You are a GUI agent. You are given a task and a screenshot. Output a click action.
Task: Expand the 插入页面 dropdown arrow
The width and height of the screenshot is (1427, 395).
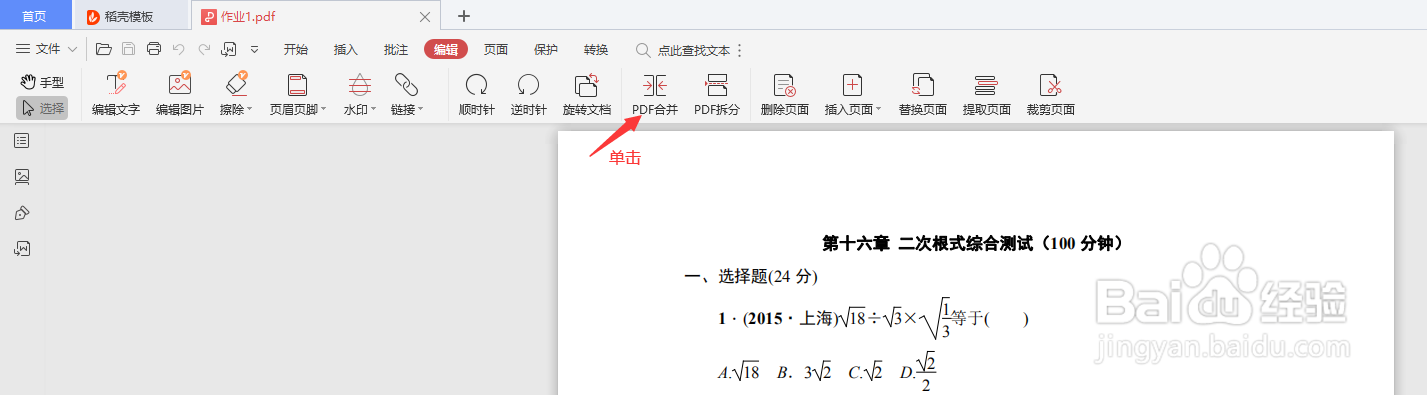tap(879, 110)
